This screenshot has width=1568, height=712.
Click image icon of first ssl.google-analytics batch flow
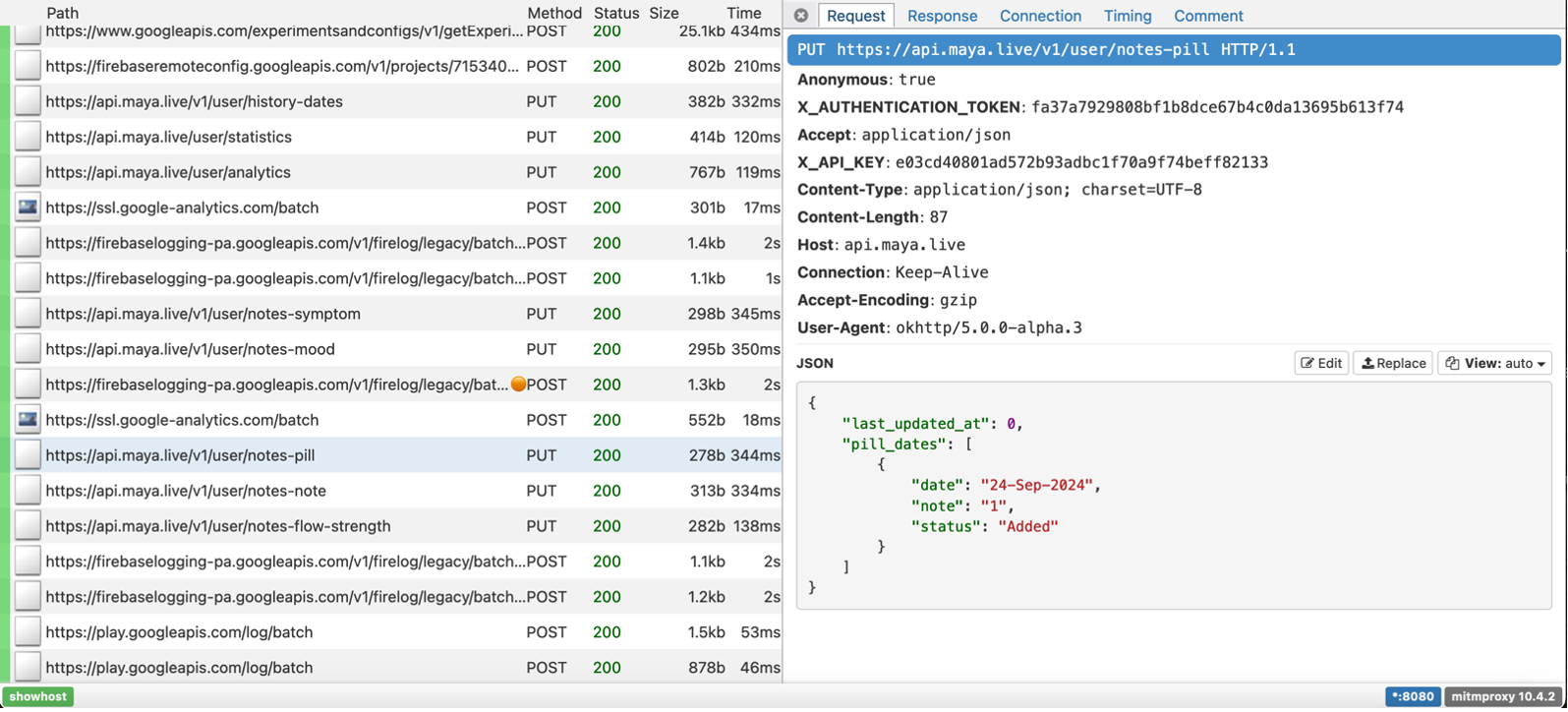click(28, 208)
